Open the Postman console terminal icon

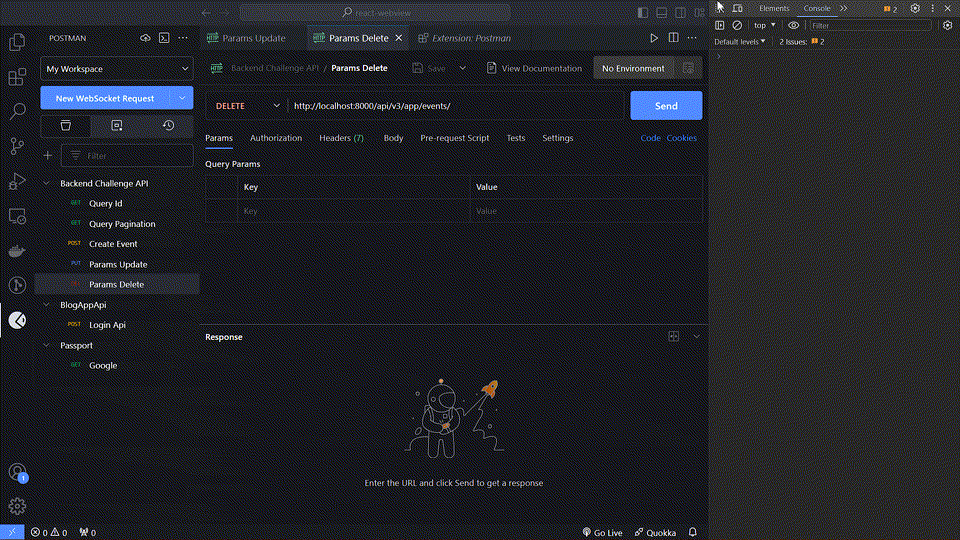click(x=164, y=38)
